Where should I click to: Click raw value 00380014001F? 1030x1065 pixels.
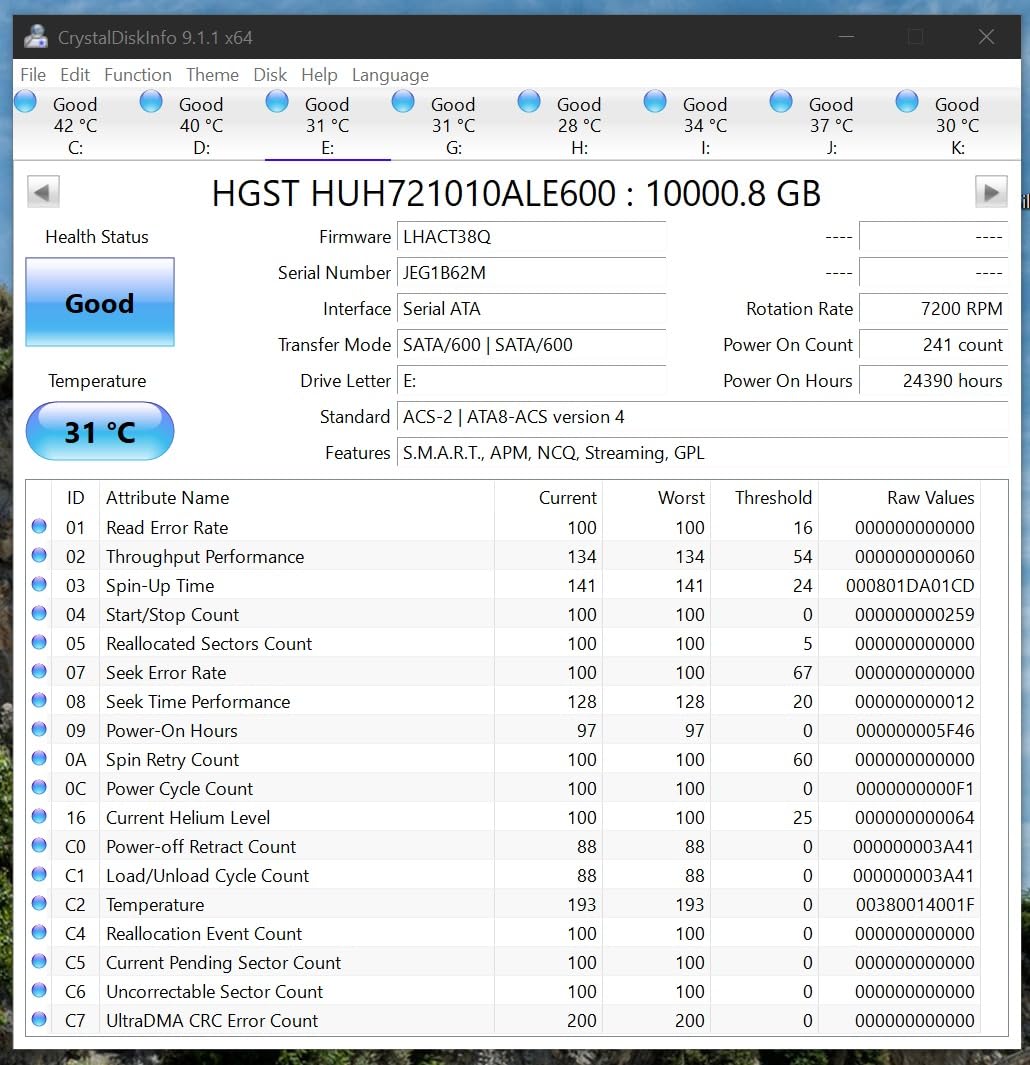914,904
